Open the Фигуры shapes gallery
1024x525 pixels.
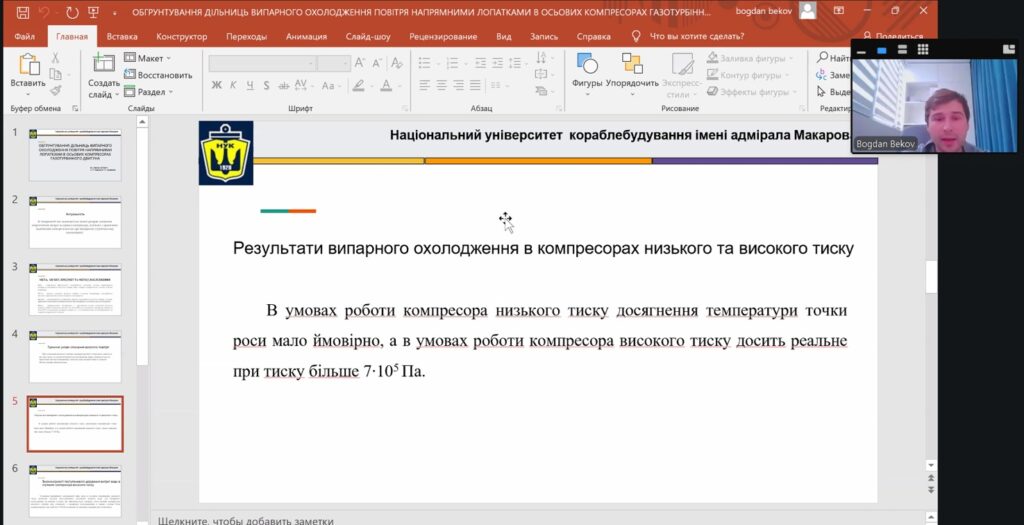587,64
